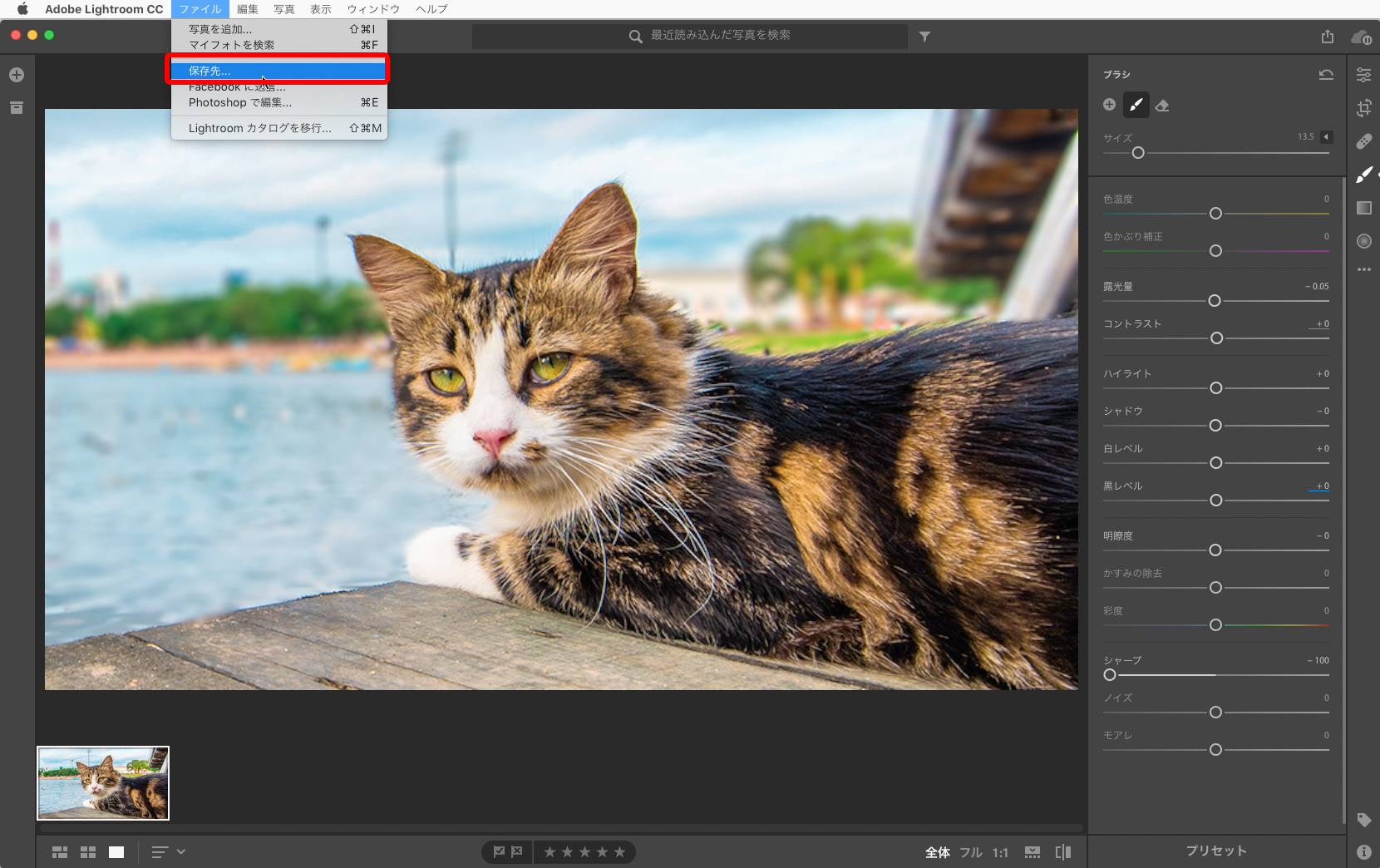Click the 露光量 slider handle
Screen dimensions: 1380x868
1215,301
